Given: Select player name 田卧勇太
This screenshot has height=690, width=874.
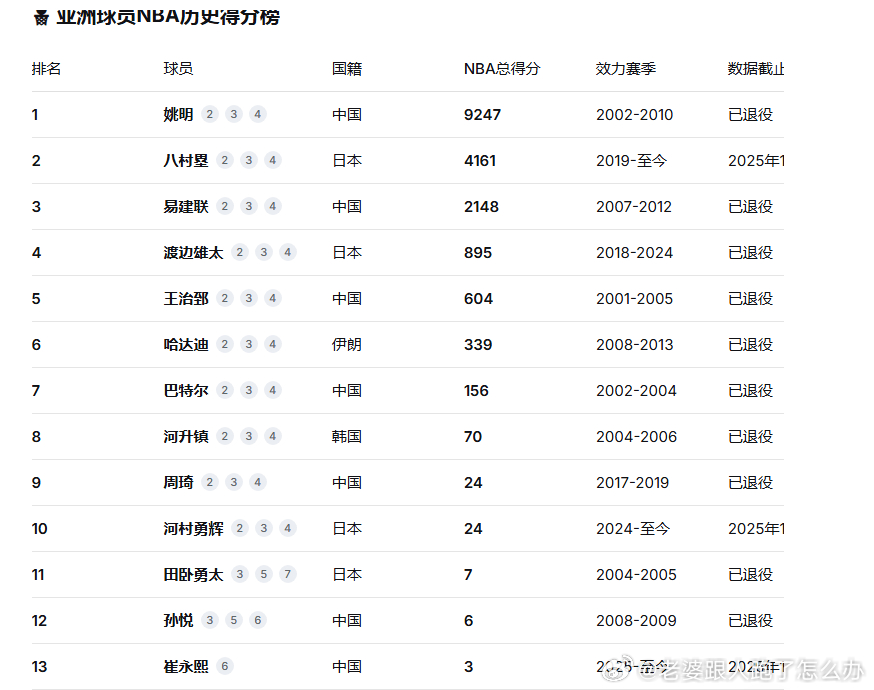Looking at the screenshot, I should (x=193, y=574).
